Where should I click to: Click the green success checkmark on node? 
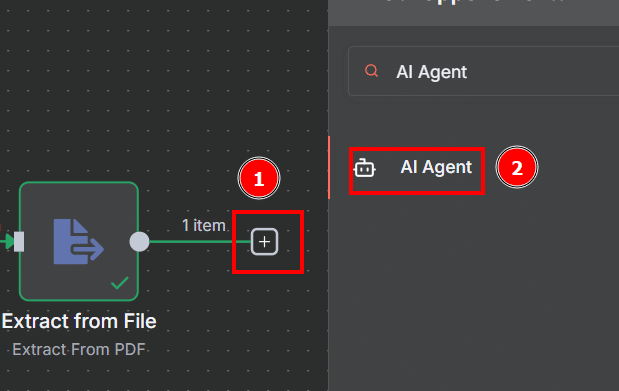pos(120,283)
